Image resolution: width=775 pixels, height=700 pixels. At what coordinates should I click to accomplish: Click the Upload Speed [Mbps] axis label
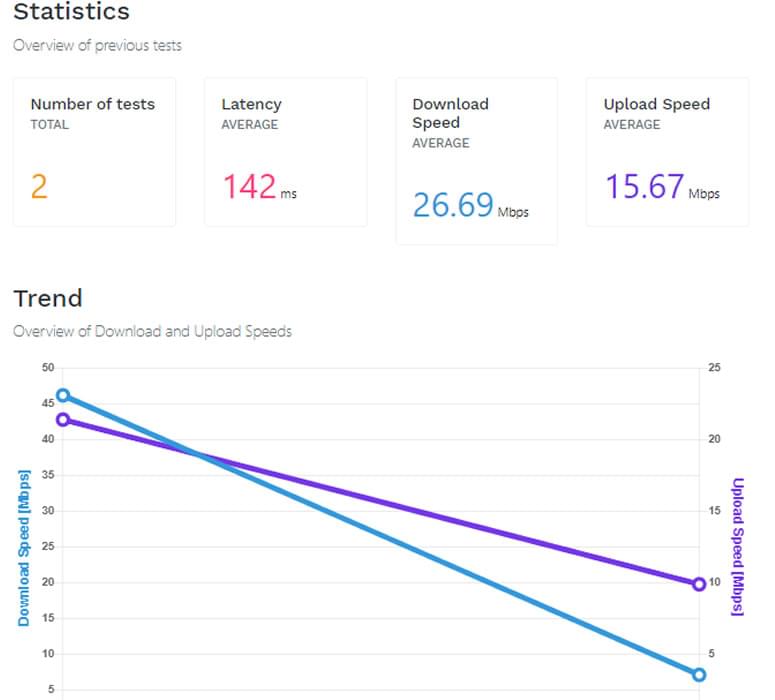click(737, 547)
